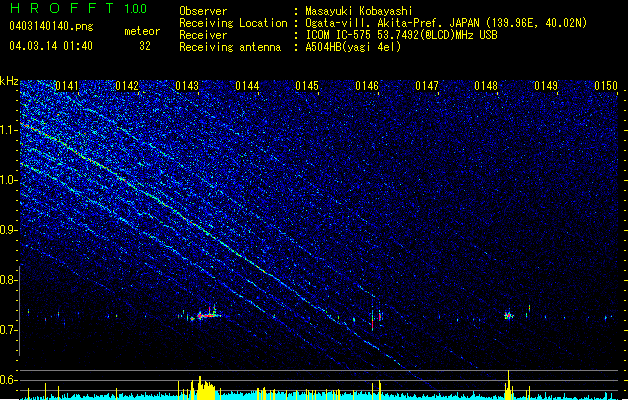629x400 pixels.
Task: Click the 0147 time axis label
Action: click(427, 86)
